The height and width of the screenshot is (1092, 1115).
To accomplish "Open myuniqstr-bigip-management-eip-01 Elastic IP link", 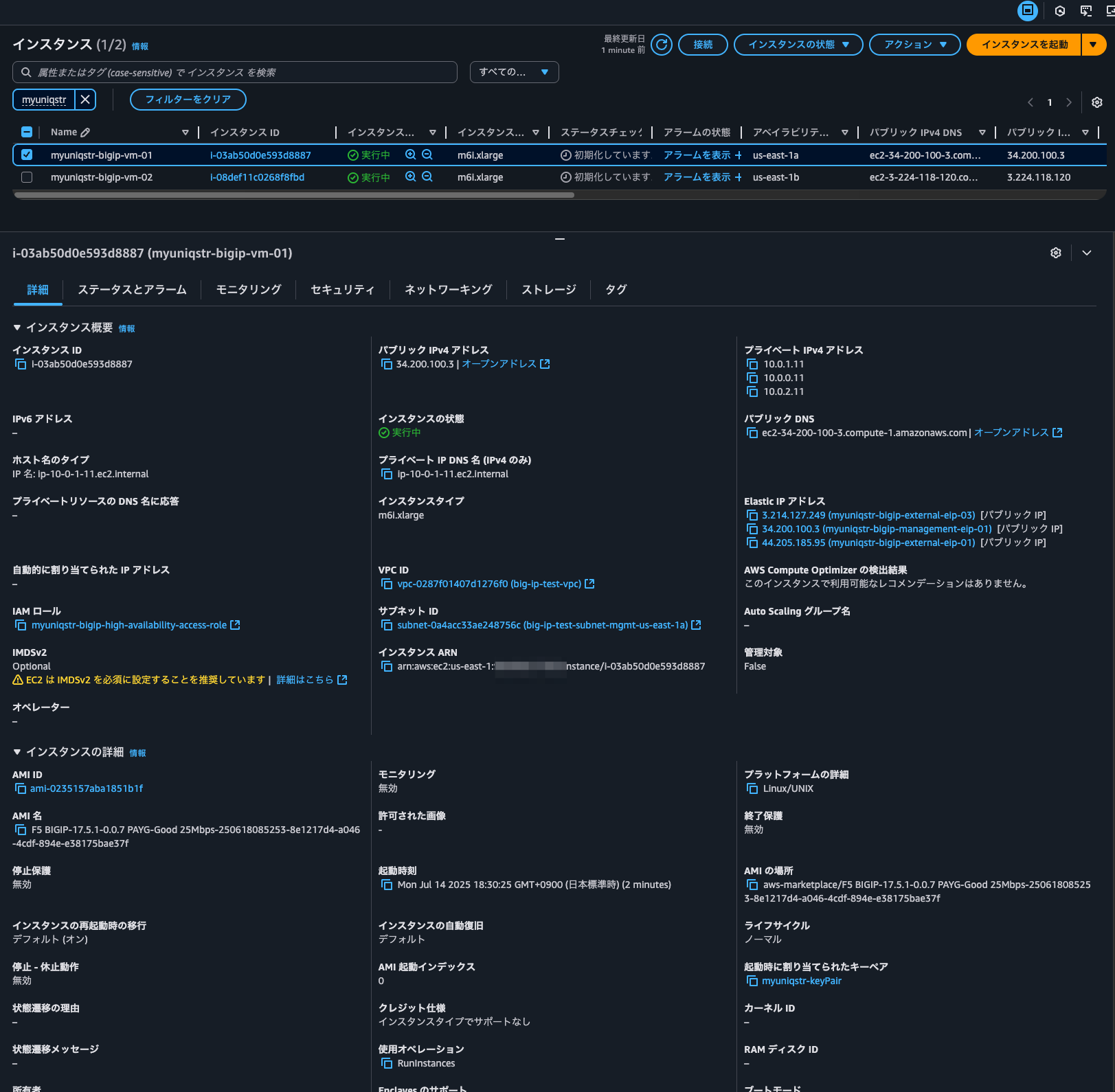I will point(877,529).
